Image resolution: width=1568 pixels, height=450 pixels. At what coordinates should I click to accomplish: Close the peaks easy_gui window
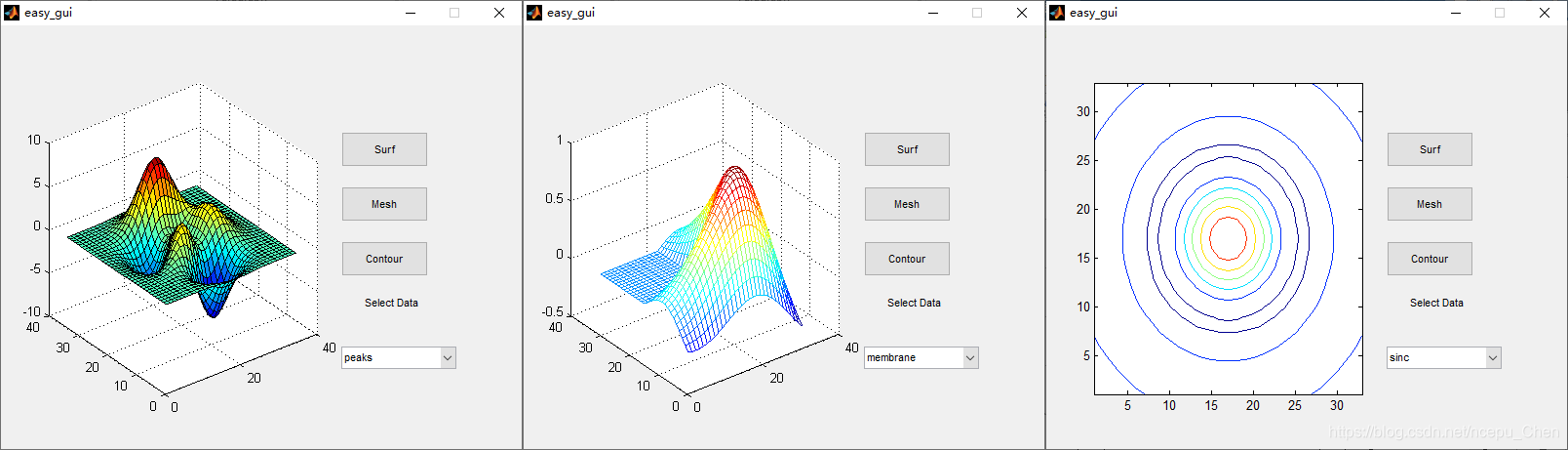(499, 13)
